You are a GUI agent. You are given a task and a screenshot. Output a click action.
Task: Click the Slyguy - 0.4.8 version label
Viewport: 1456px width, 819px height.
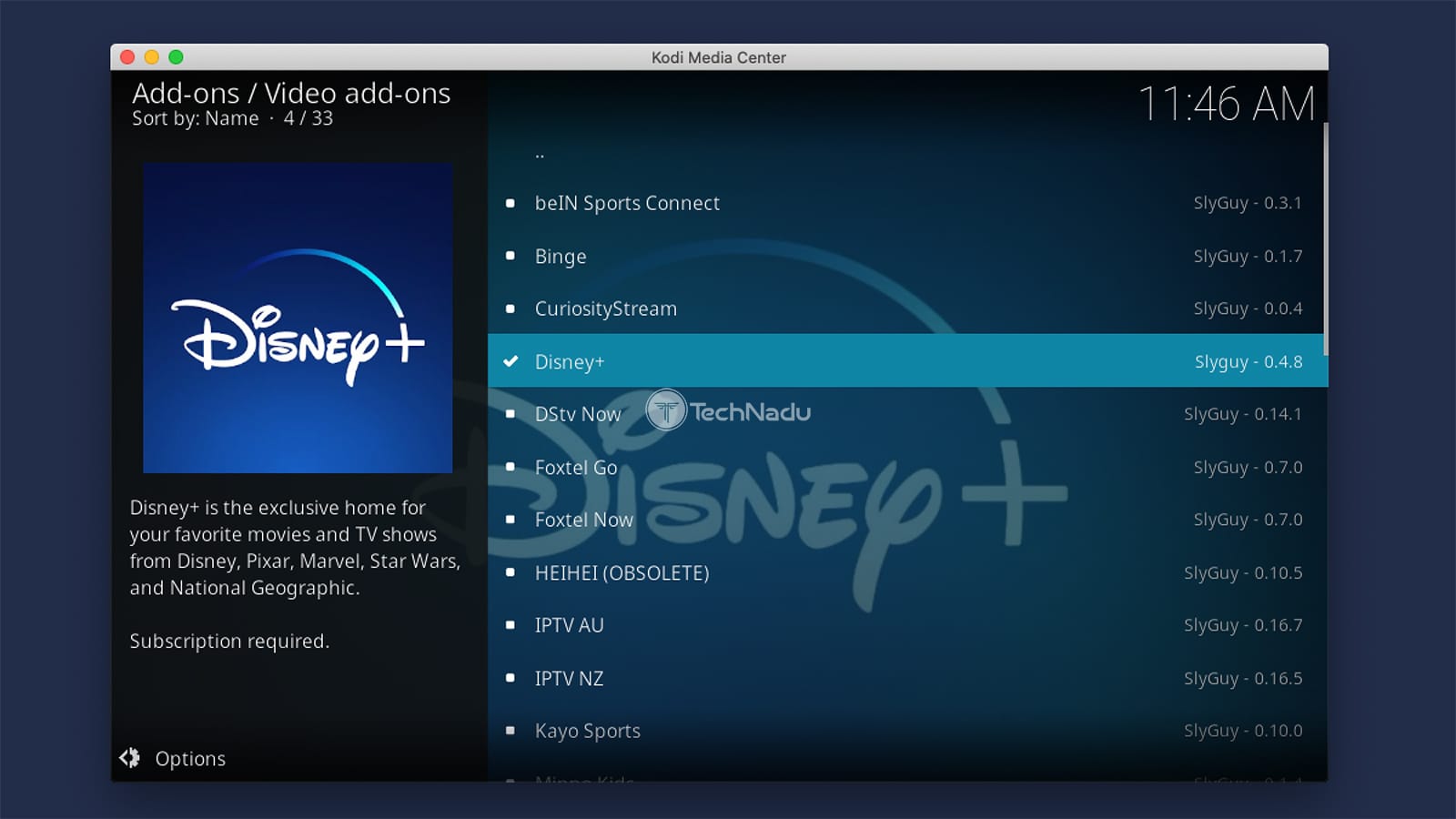pyautogui.click(x=1249, y=362)
